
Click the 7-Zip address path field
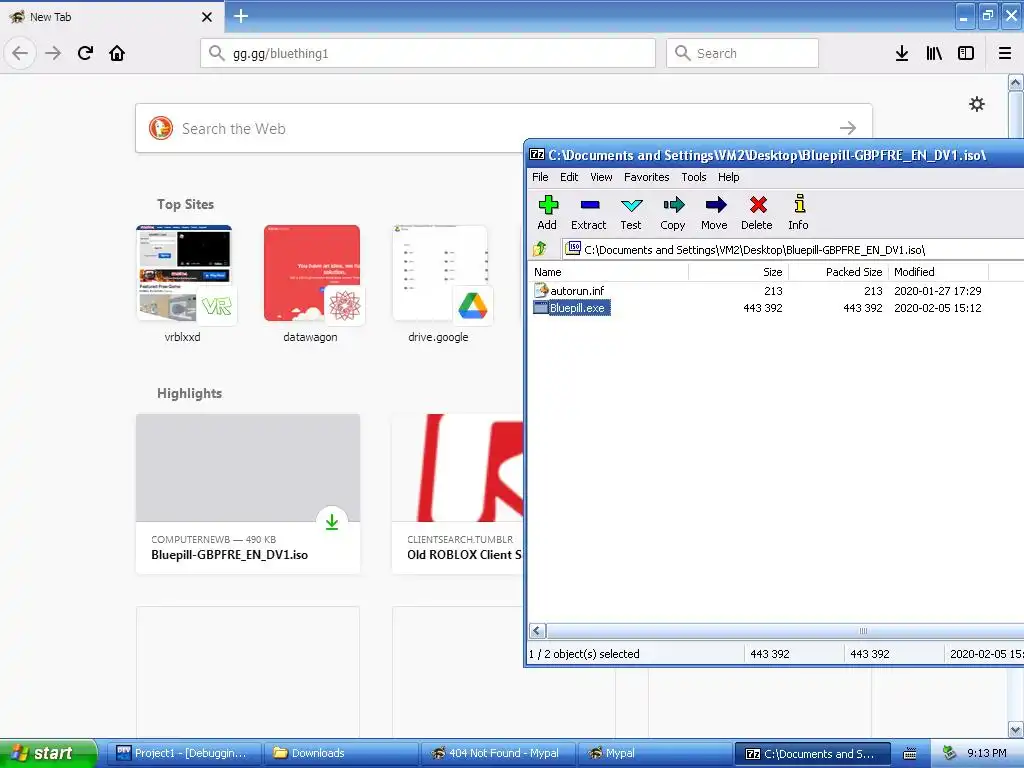click(x=793, y=249)
